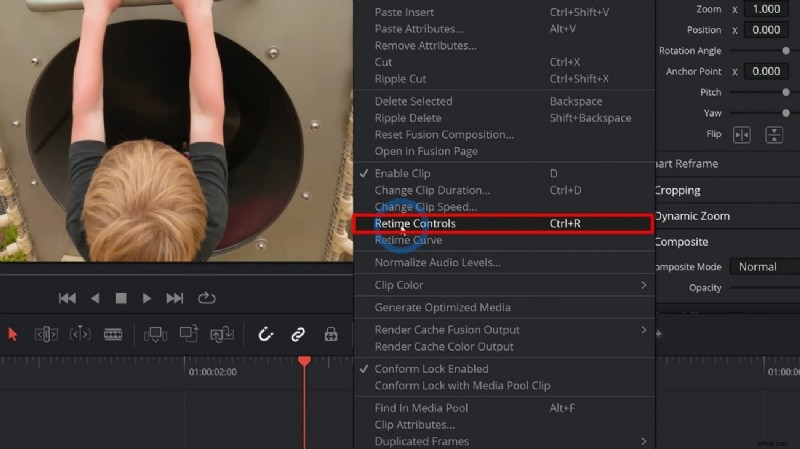Screen dimensions: 800x449
Task: Choose Normalize Audio Levels entry
Action: click(504, 263)
